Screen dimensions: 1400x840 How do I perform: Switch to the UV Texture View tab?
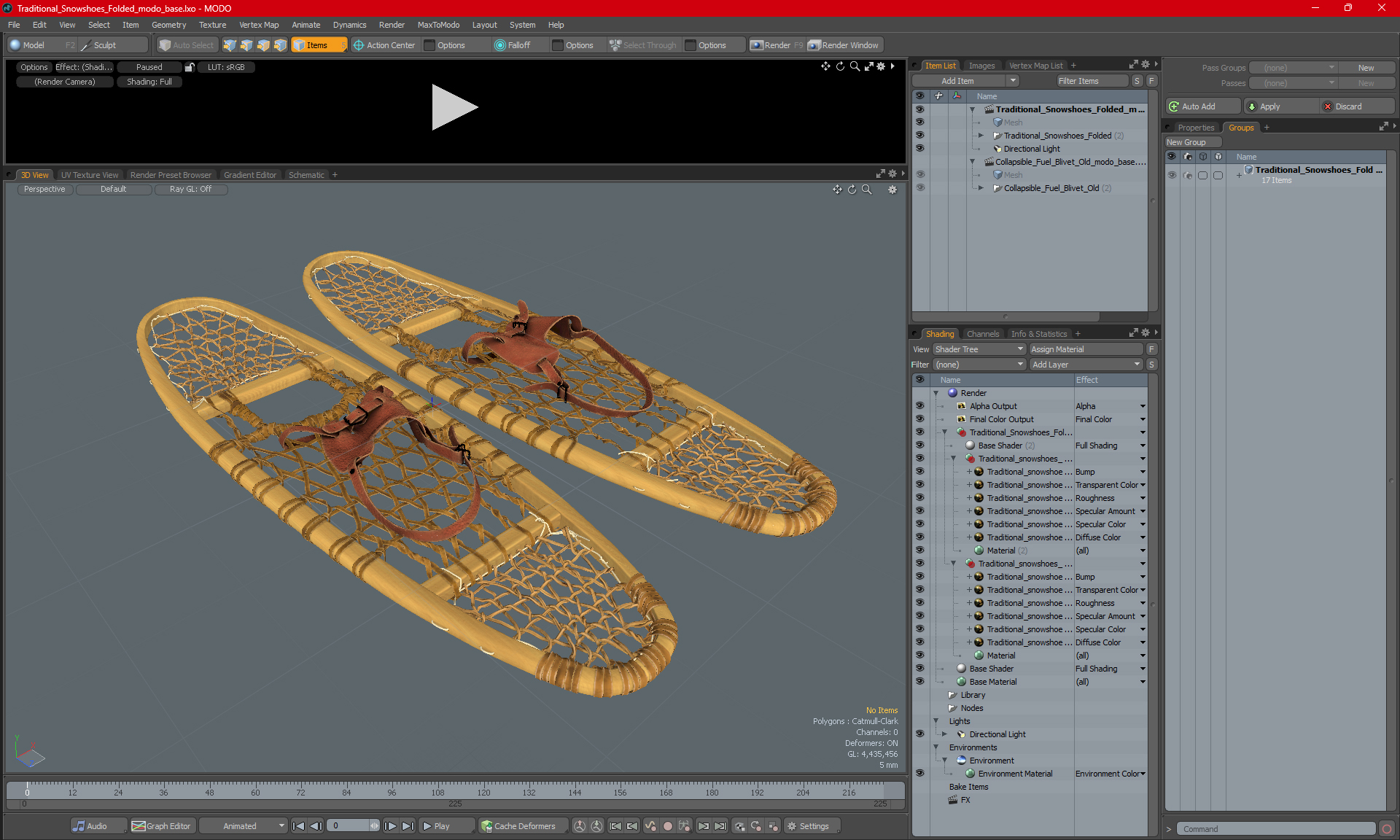pos(89,175)
